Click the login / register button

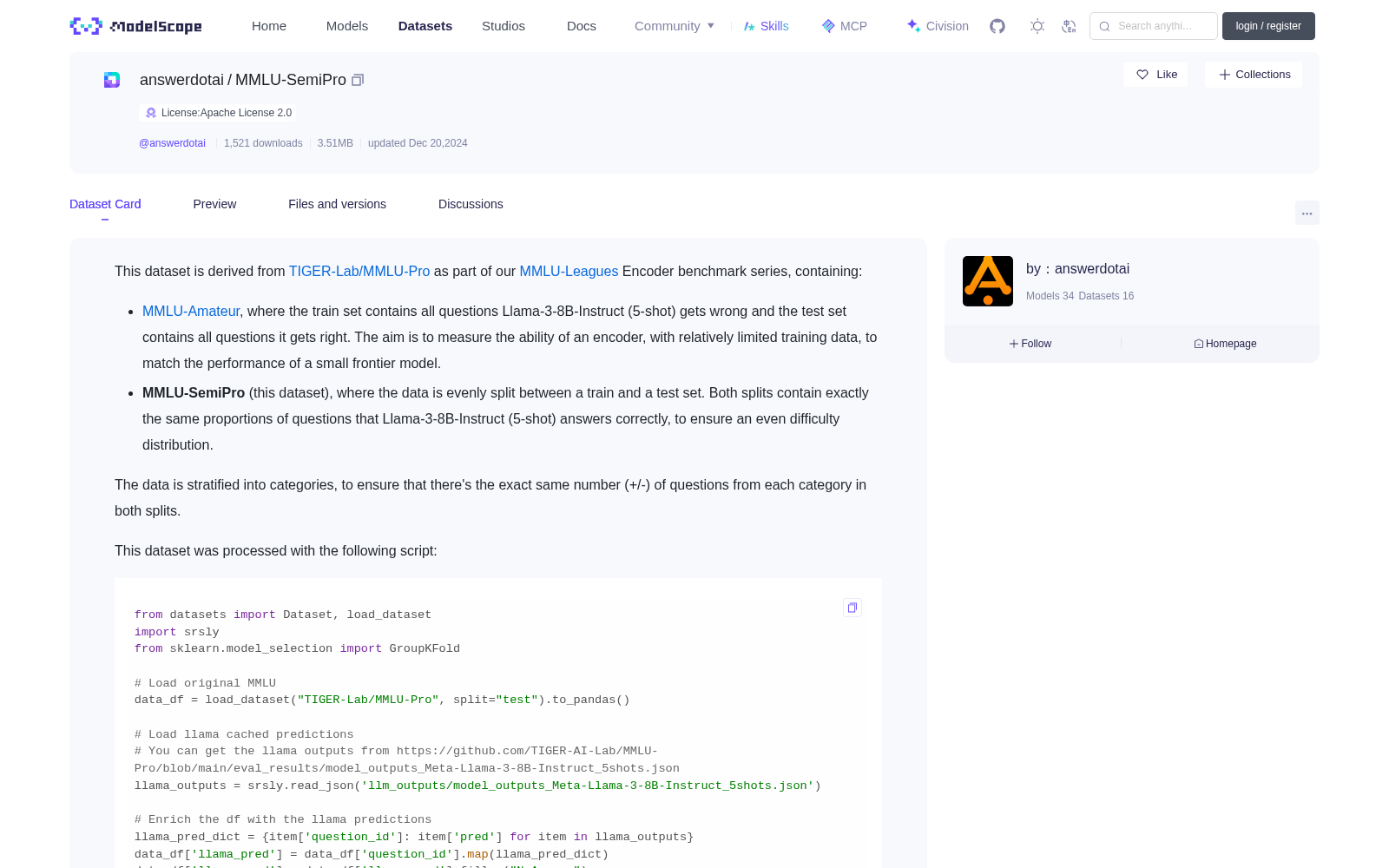pyautogui.click(x=1268, y=26)
